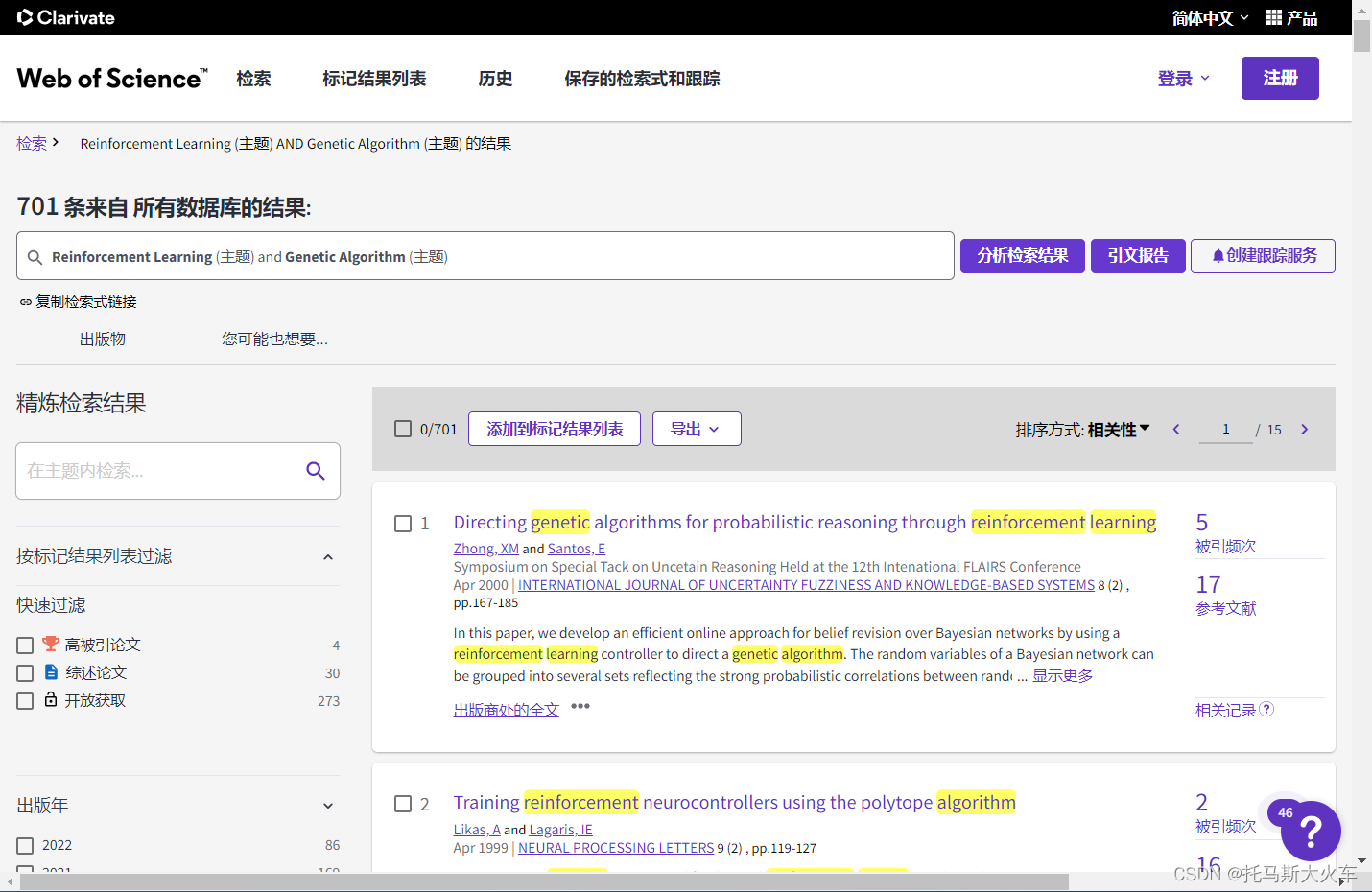
Task: Open the 导出 export dropdown
Action: point(697,429)
